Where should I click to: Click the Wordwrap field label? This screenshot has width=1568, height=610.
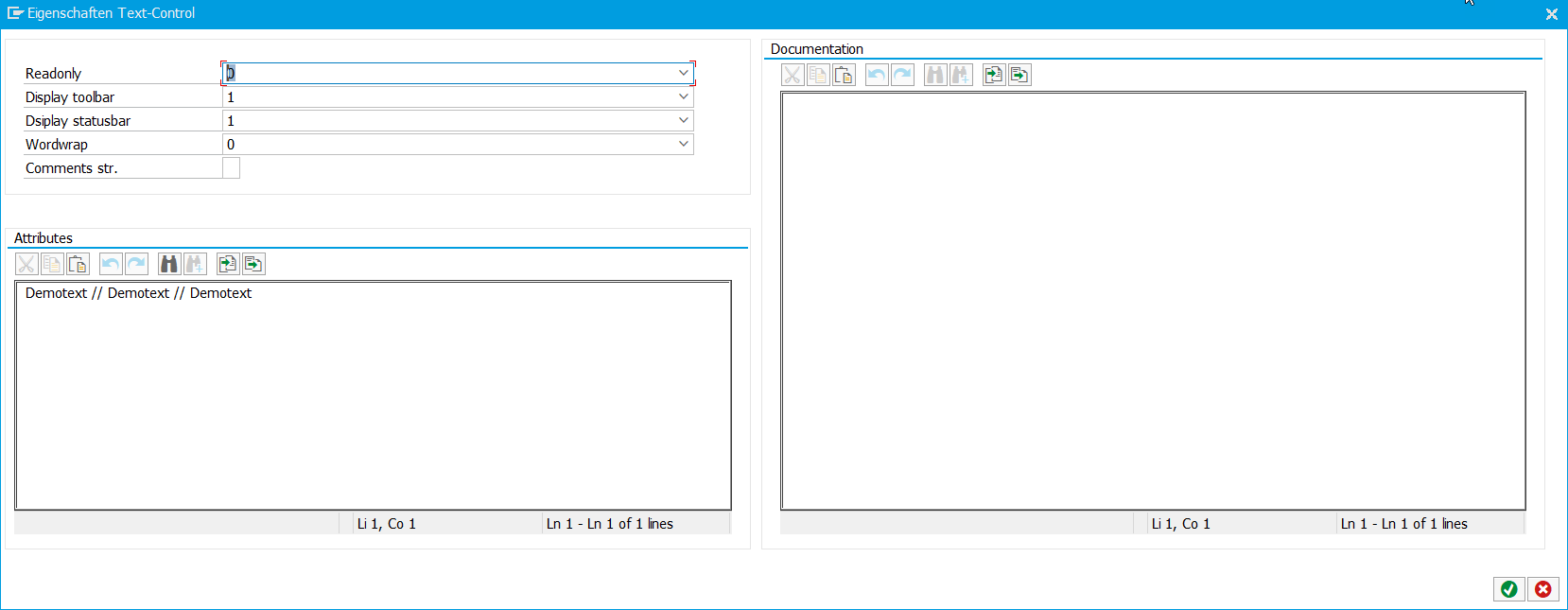click(x=57, y=145)
